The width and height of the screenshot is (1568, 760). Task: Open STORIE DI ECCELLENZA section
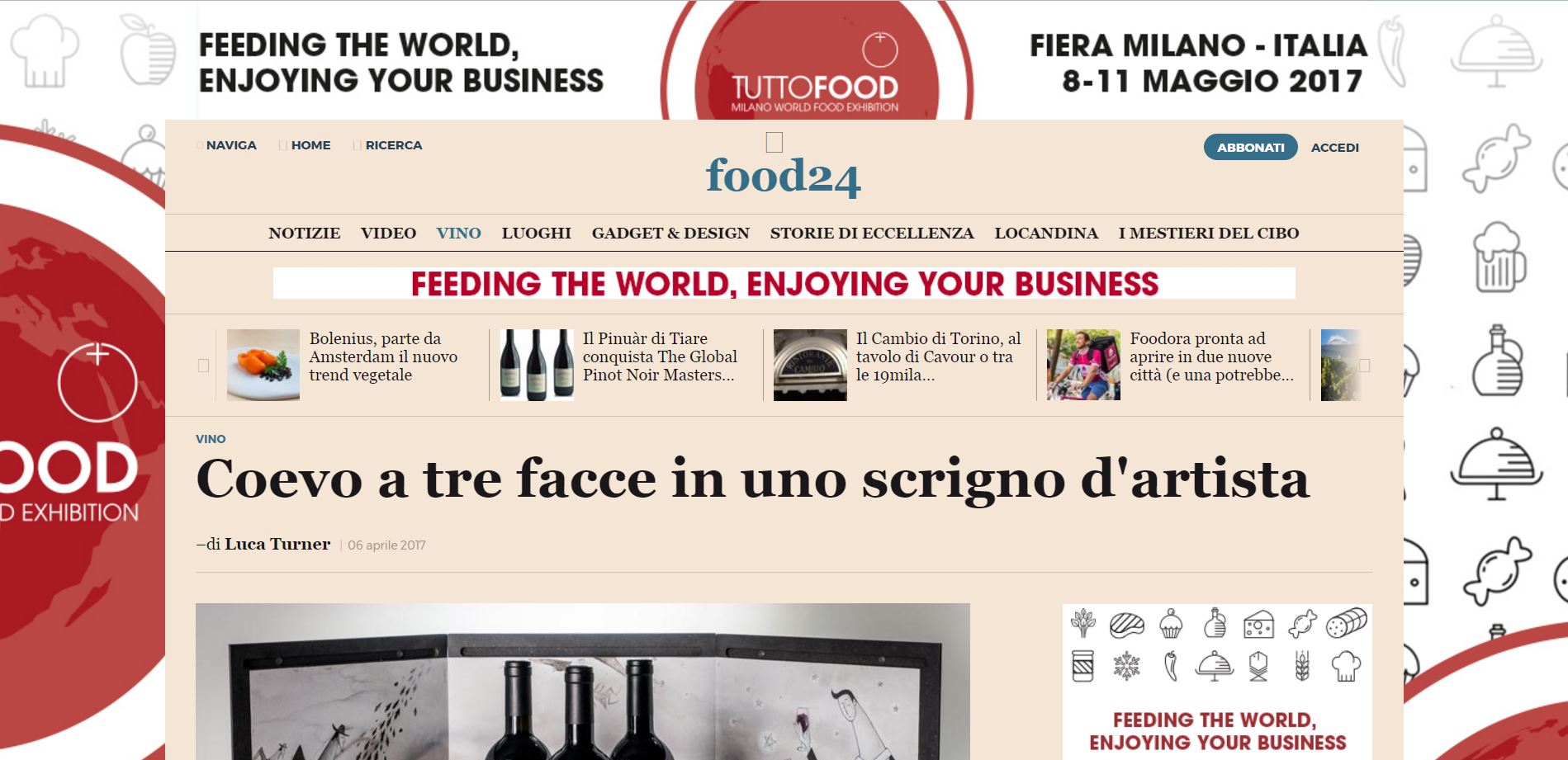point(872,234)
